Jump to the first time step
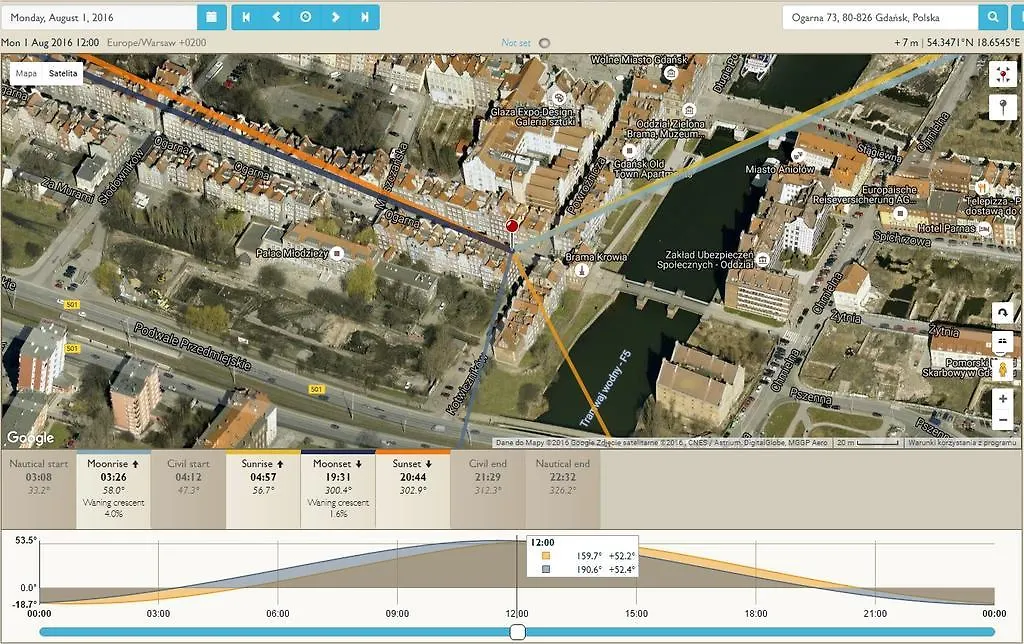Screen dimensions: 1024x644 246,18
